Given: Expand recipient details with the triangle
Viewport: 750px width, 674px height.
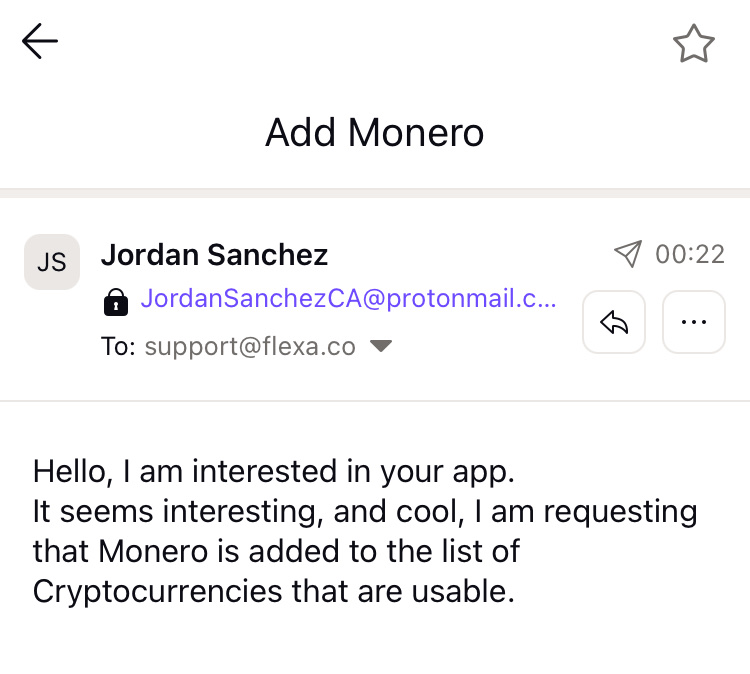Looking at the screenshot, I should (x=380, y=346).
